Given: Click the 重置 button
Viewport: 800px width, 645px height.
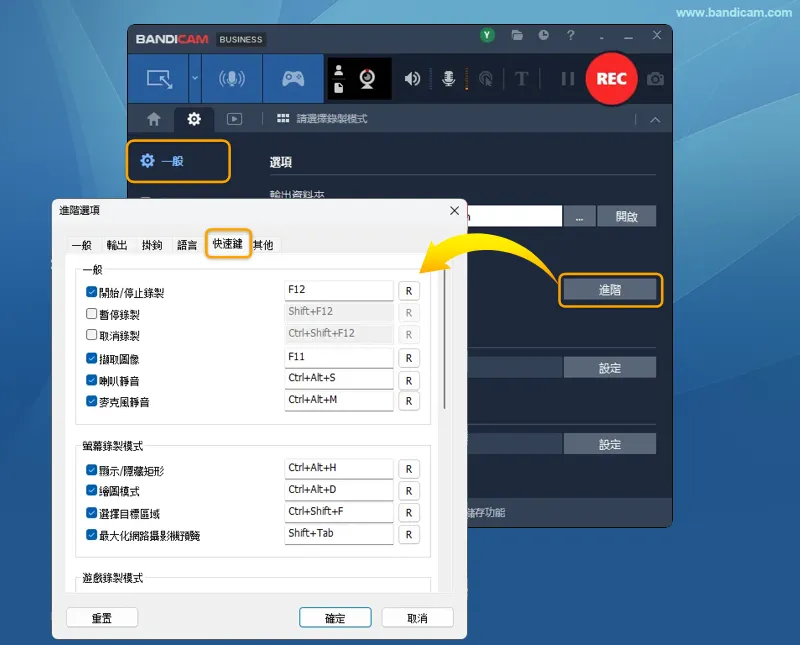Looking at the screenshot, I should (x=102, y=618).
